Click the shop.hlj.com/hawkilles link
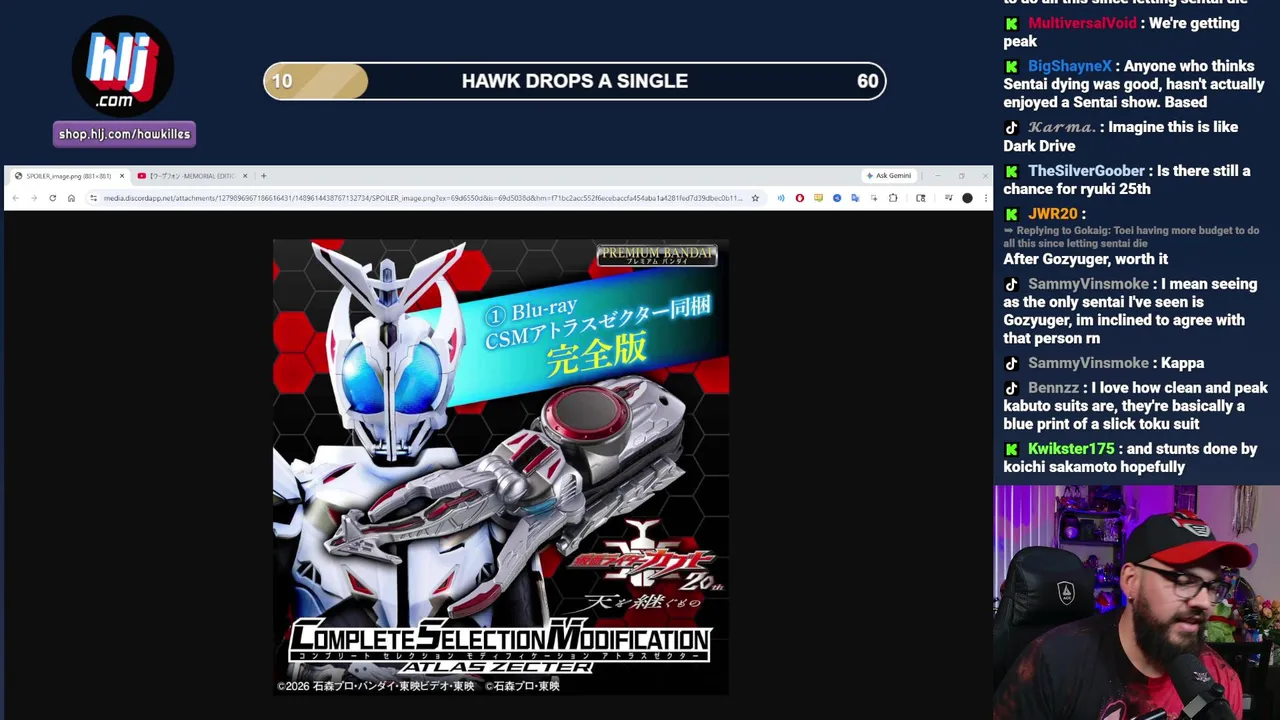Screen dimensions: 1280x720 click(x=124, y=134)
